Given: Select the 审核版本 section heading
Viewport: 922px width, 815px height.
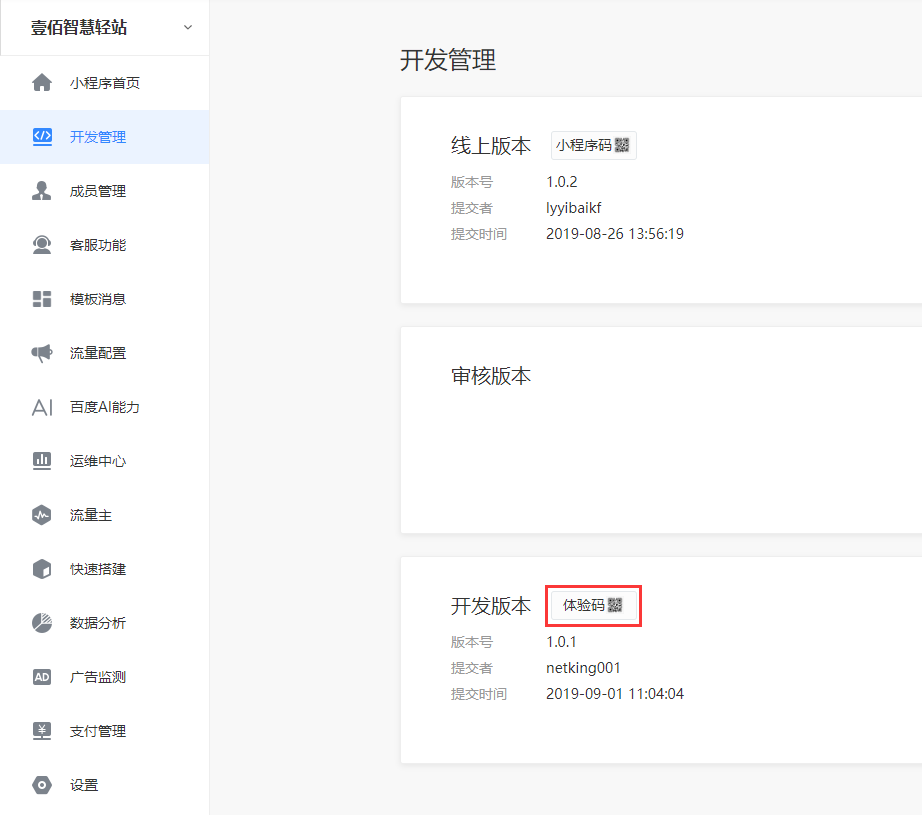Looking at the screenshot, I should tap(491, 376).
